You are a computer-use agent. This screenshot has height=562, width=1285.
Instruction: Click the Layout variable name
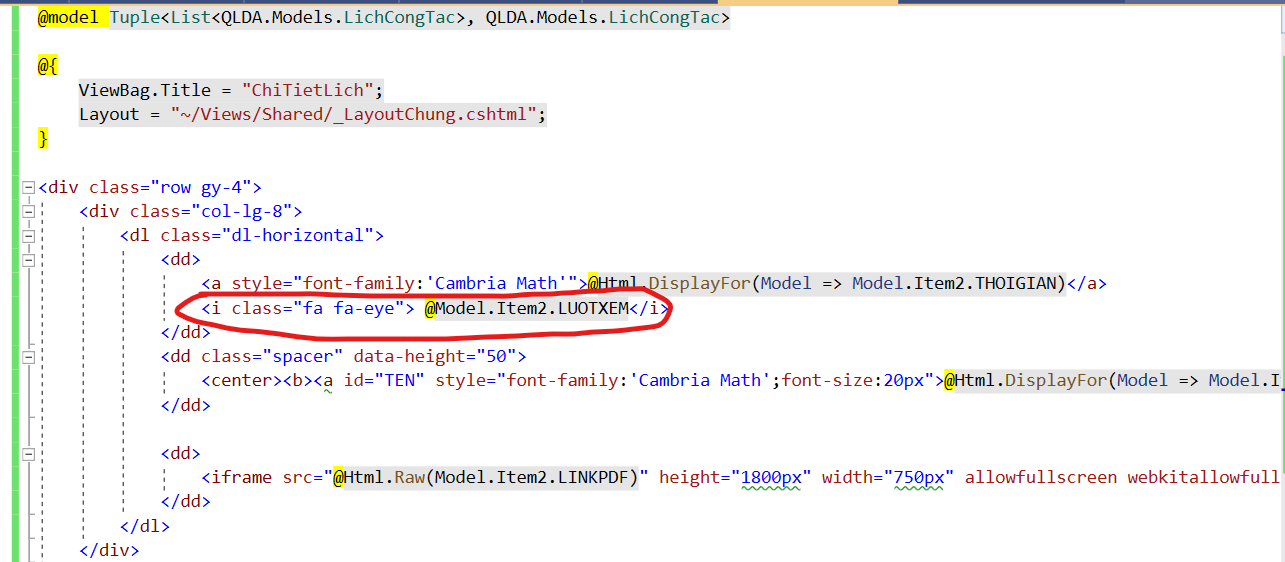pyautogui.click(x=109, y=114)
